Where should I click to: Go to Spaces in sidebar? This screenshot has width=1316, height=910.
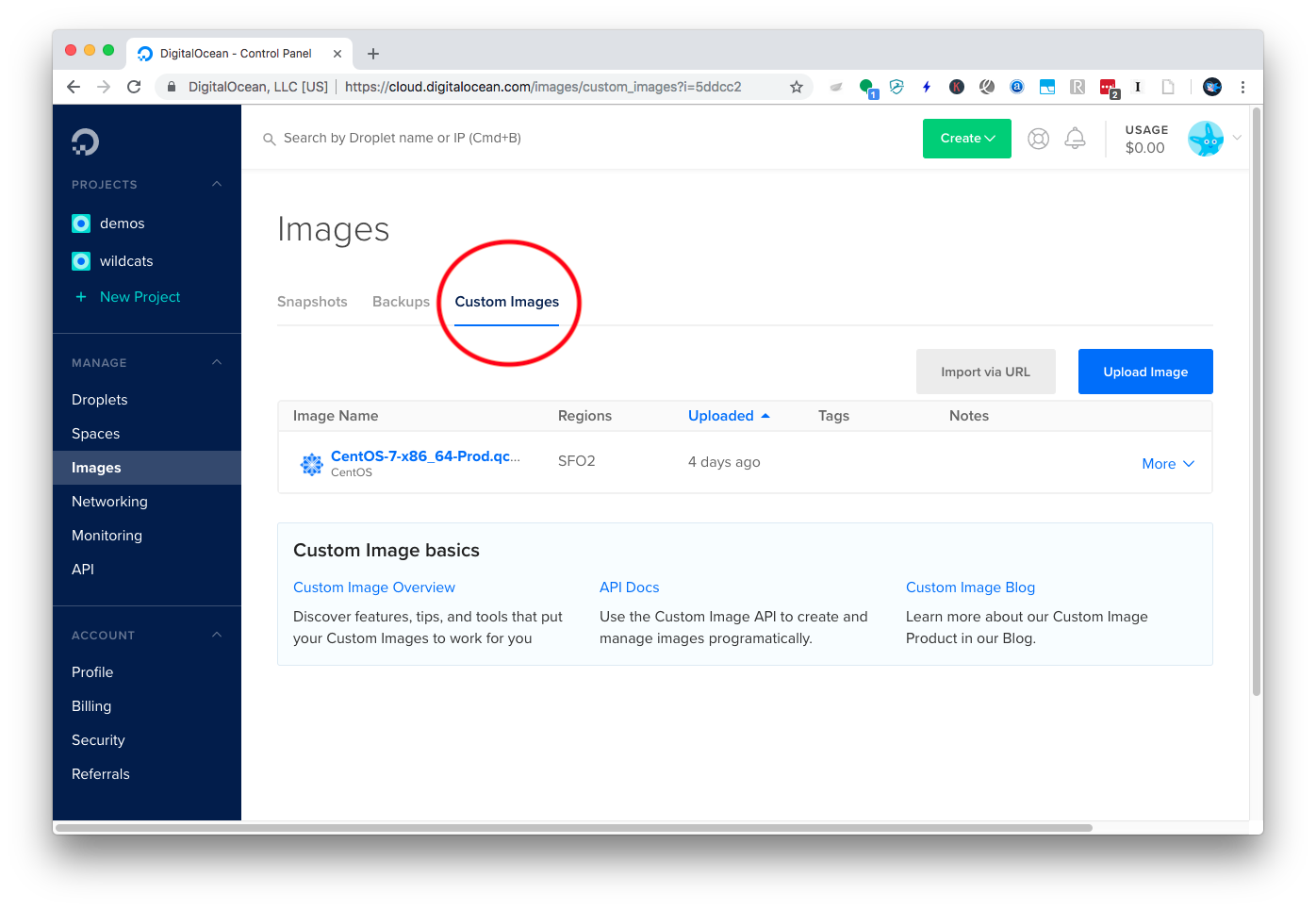[96, 434]
